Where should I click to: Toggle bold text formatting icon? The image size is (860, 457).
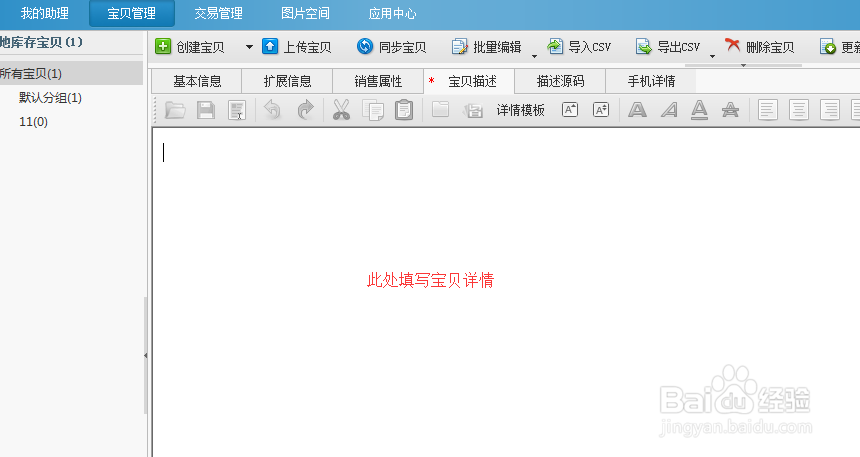pos(637,110)
